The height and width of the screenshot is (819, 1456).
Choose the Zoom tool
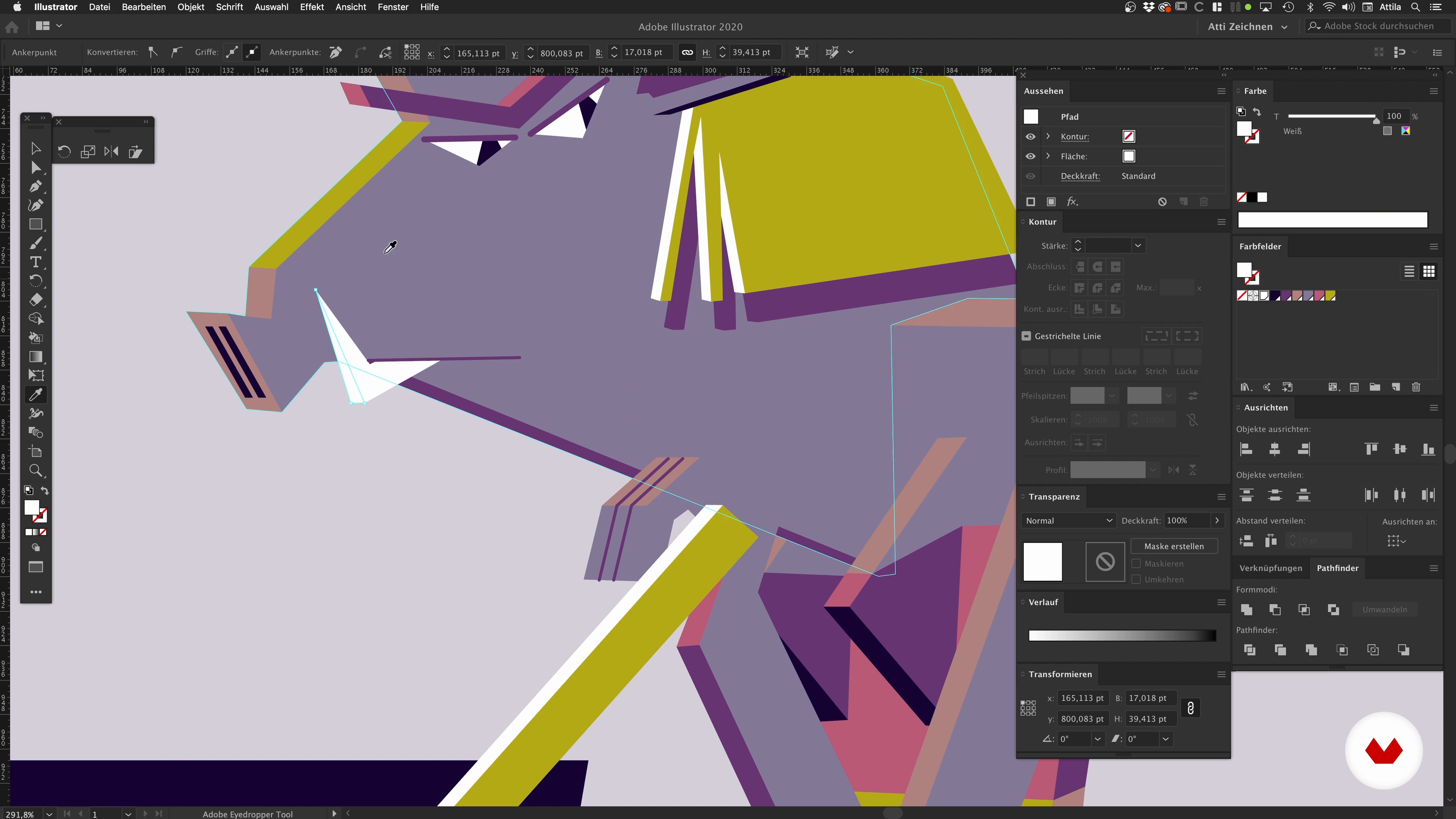(x=36, y=470)
